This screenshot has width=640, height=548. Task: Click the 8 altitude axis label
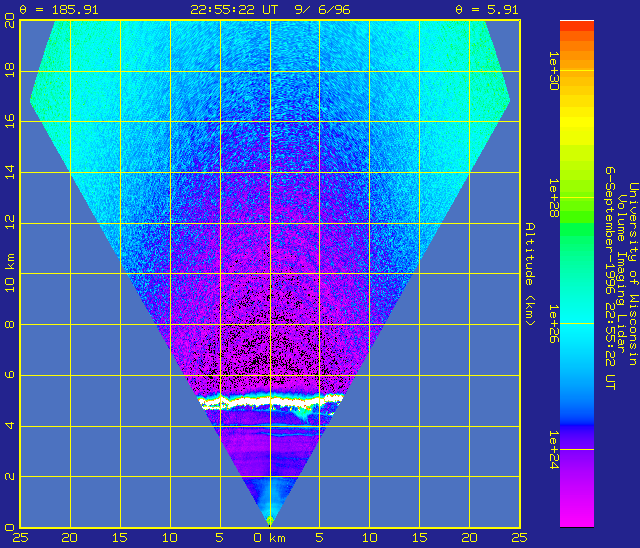pyautogui.click(x=10, y=324)
